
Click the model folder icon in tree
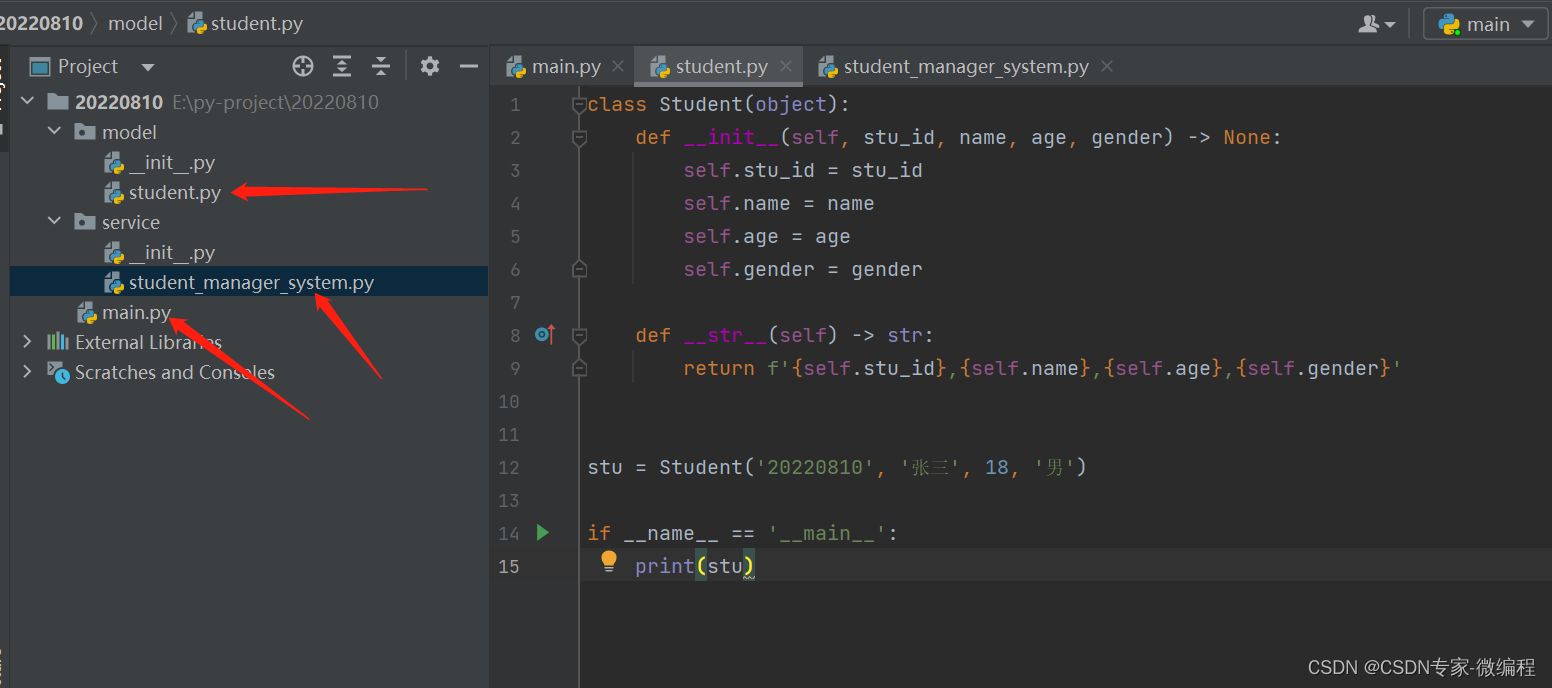point(85,132)
